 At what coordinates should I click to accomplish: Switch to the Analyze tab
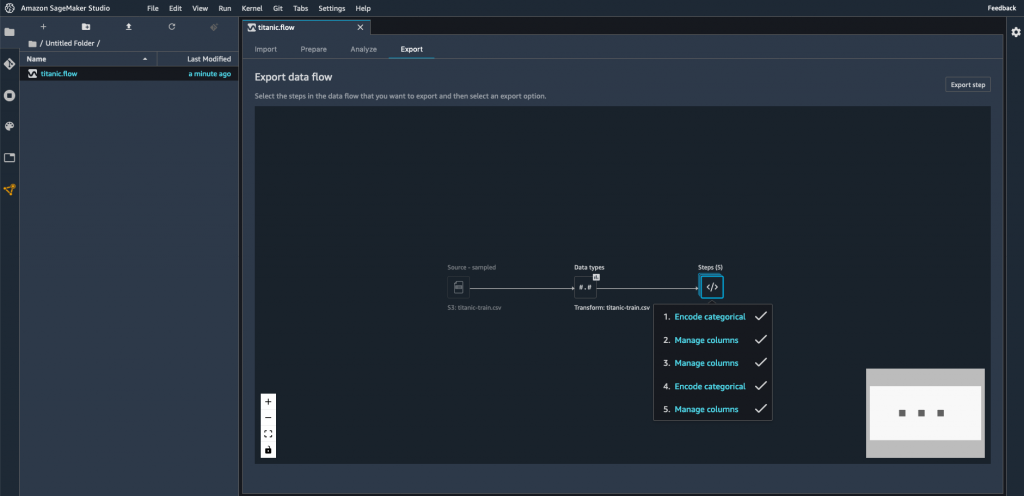tap(363, 49)
